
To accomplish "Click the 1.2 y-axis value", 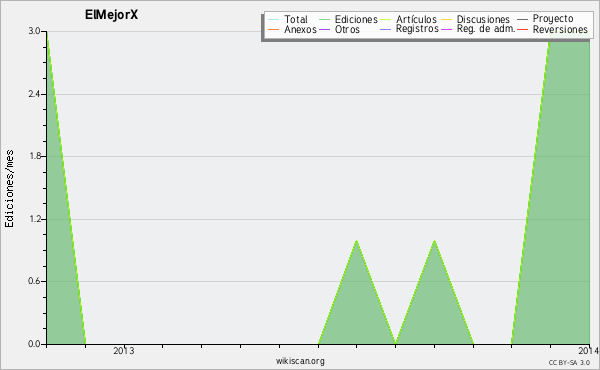I will [34, 219].
